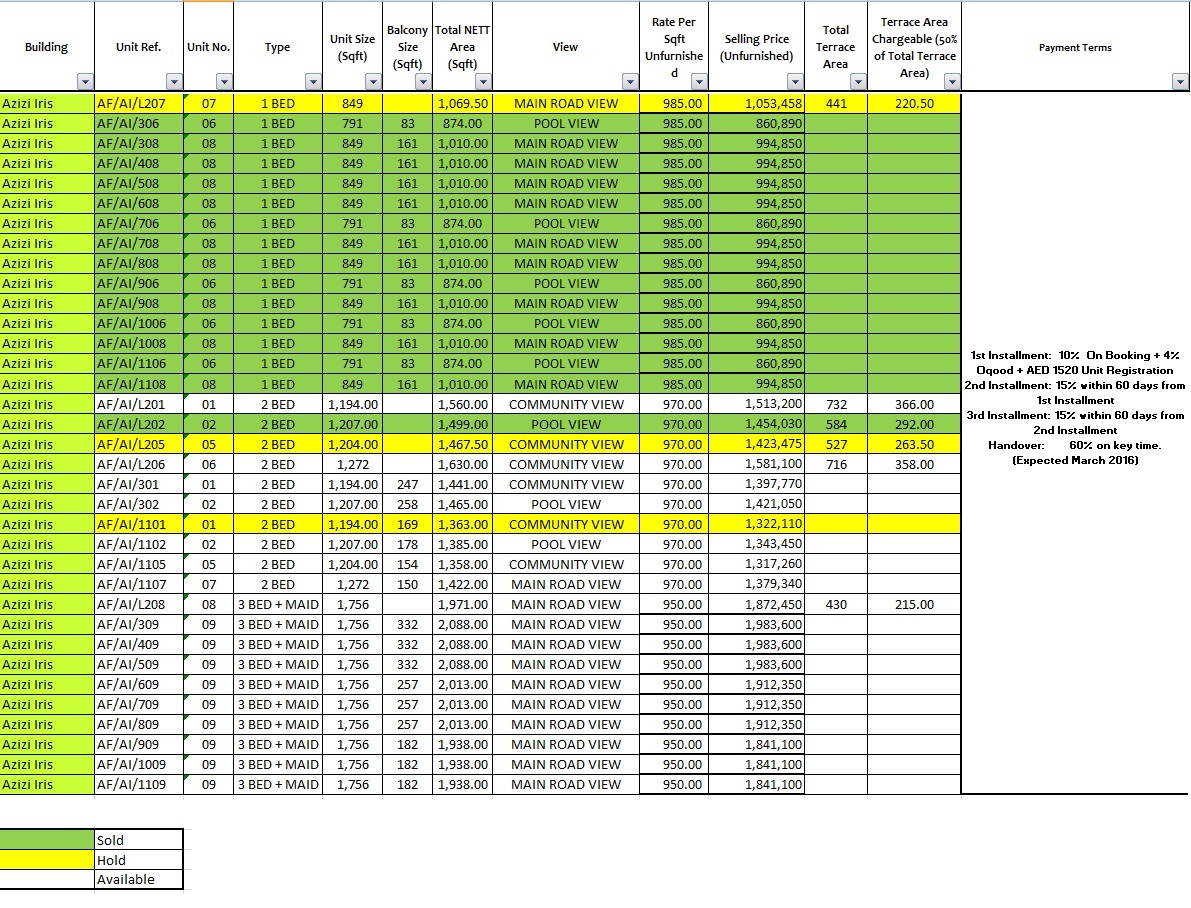Open the View column filter dropdown
The width and height of the screenshot is (1191, 908).
click(x=630, y=81)
